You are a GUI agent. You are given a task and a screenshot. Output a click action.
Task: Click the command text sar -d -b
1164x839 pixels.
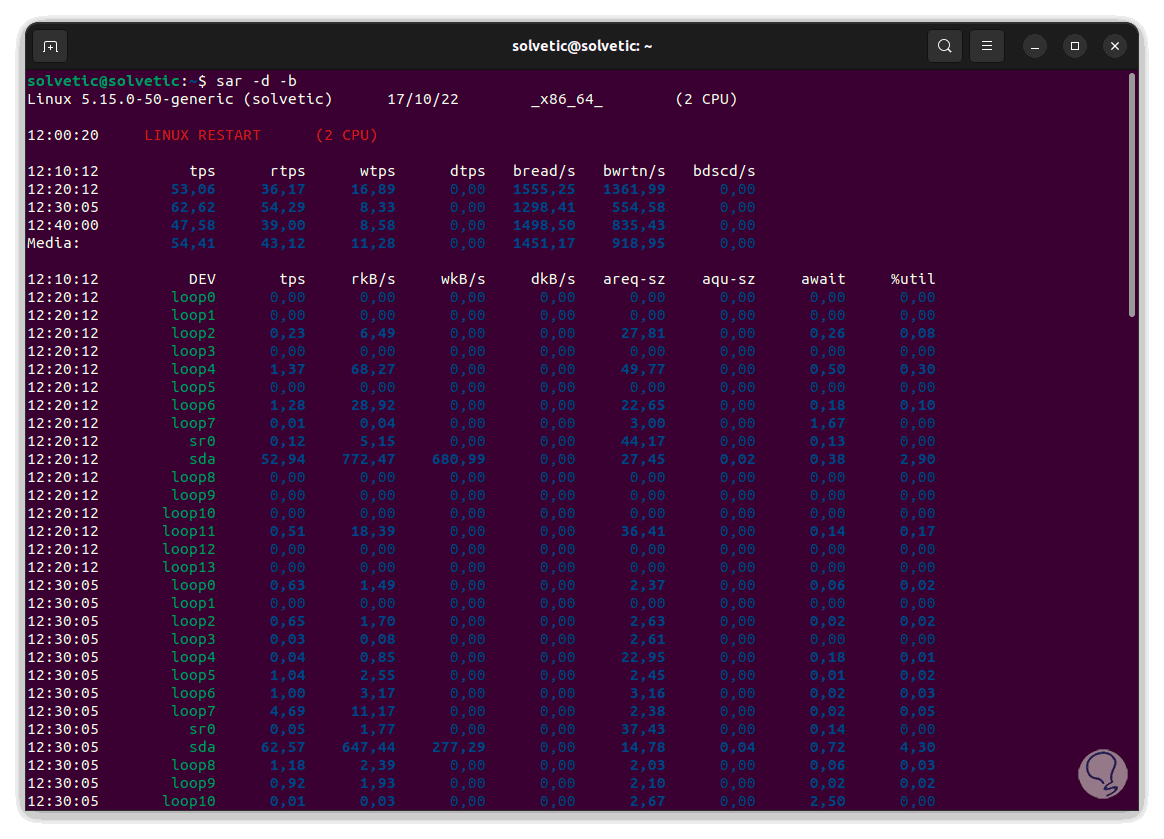click(x=256, y=81)
